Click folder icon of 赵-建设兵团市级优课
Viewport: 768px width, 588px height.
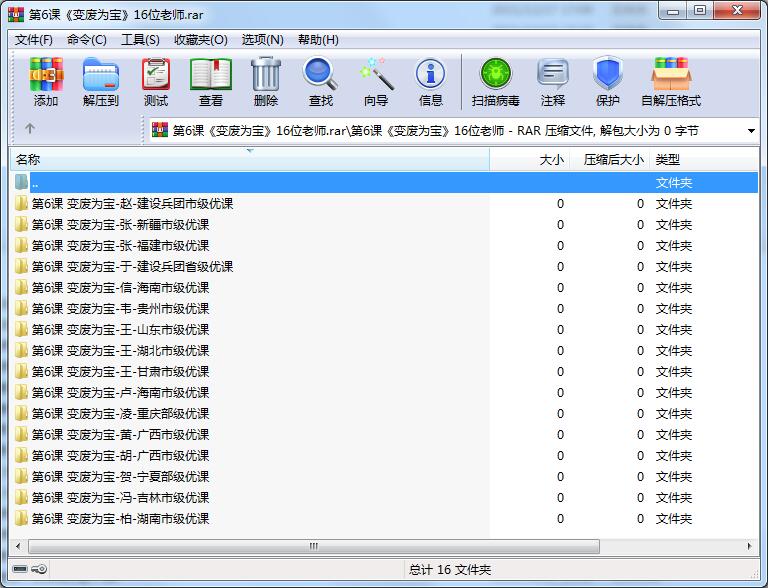coord(21,203)
